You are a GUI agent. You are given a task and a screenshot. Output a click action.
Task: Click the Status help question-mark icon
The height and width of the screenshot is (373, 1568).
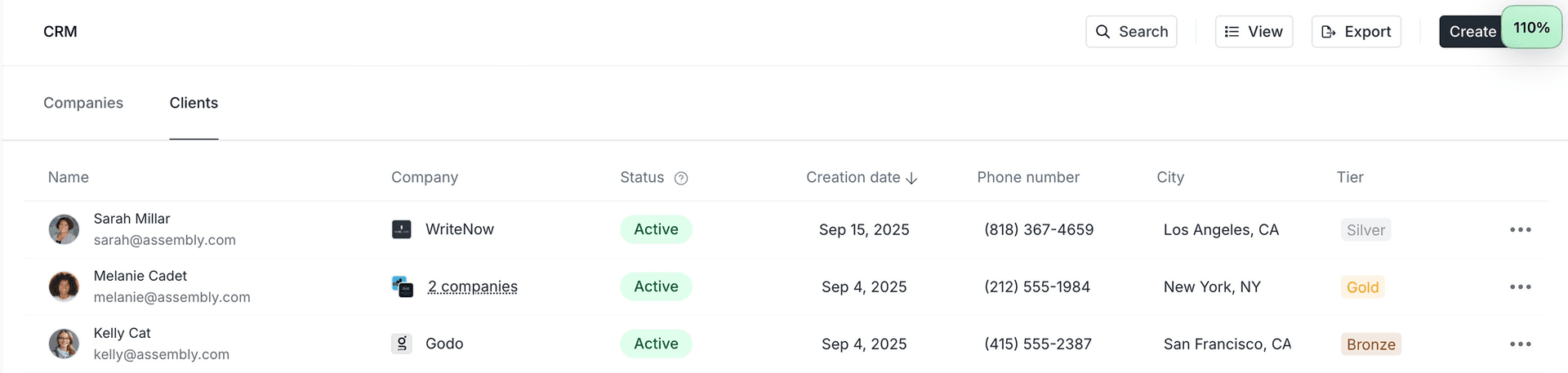coord(681,178)
